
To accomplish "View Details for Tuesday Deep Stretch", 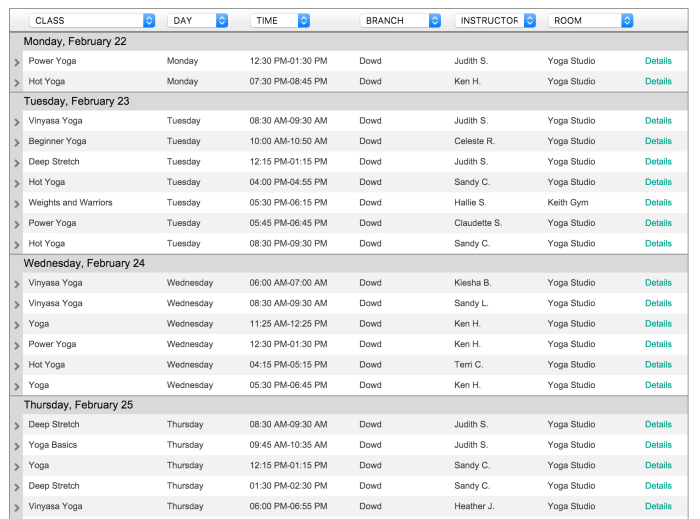I will [658, 162].
